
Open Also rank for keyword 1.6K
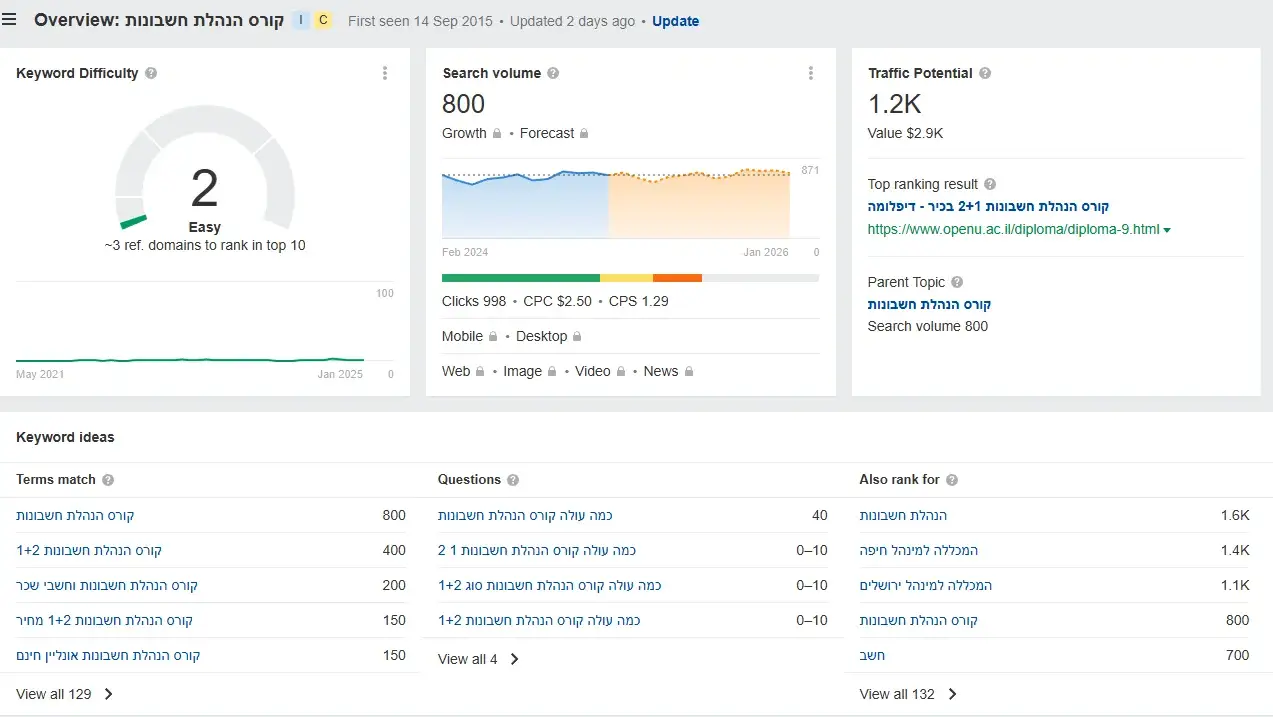pyautogui.click(x=903, y=515)
